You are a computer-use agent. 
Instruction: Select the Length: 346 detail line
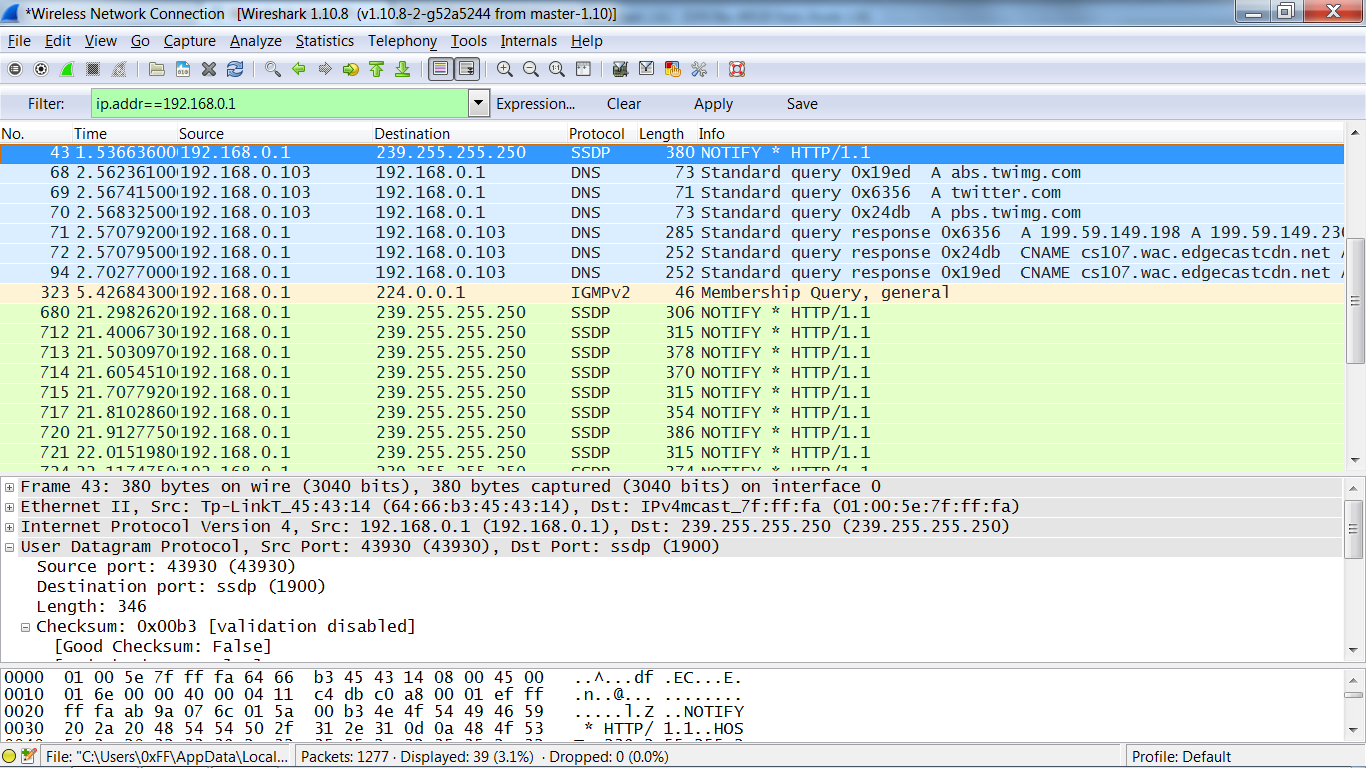click(92, 607)
